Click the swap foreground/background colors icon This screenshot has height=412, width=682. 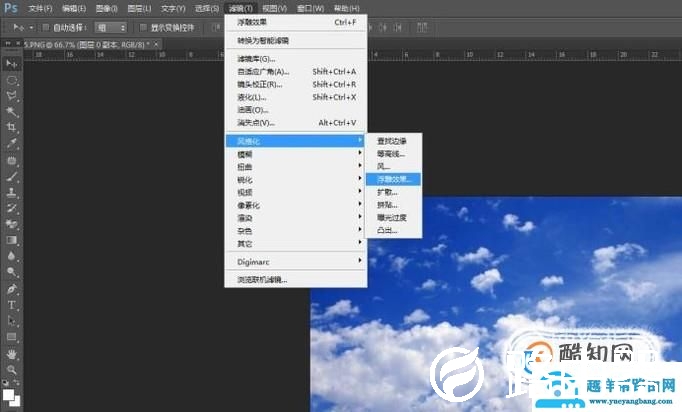tap(16, 382)
